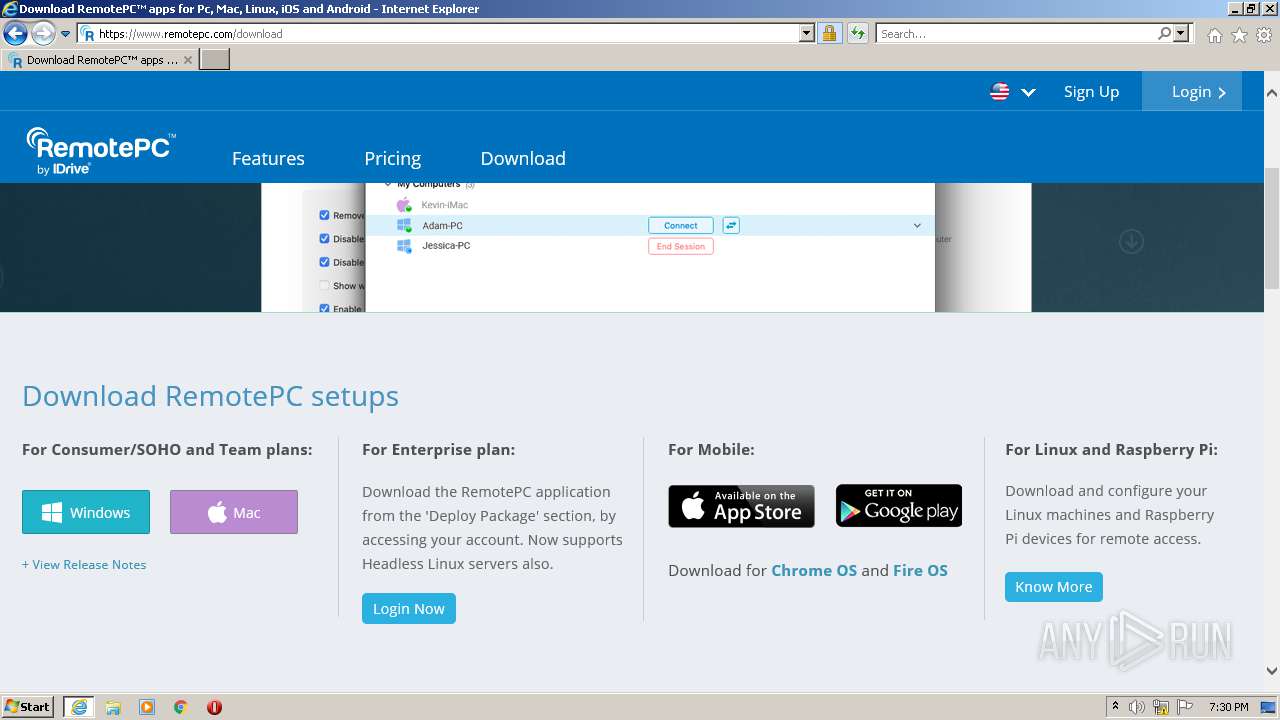Click the page scrollbar down arrow
This screenshot has height=720, width=1280.
1272,671
